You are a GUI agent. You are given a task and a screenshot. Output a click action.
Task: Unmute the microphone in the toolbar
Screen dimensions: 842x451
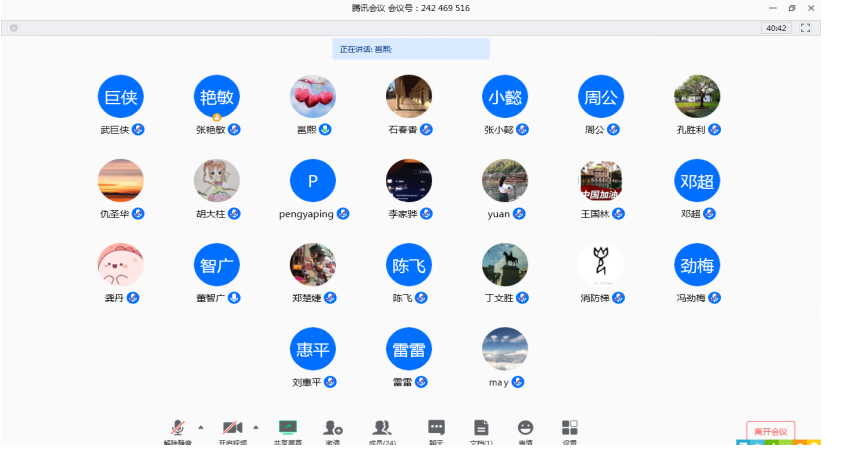tap(177, 428)
